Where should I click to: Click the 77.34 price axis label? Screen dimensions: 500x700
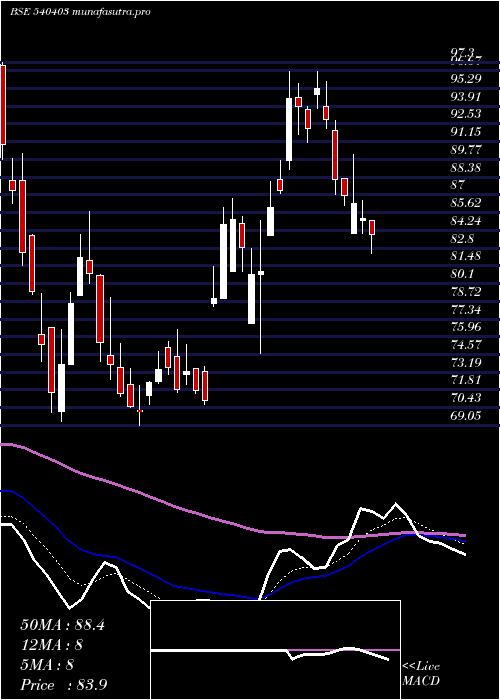point(466,309)
